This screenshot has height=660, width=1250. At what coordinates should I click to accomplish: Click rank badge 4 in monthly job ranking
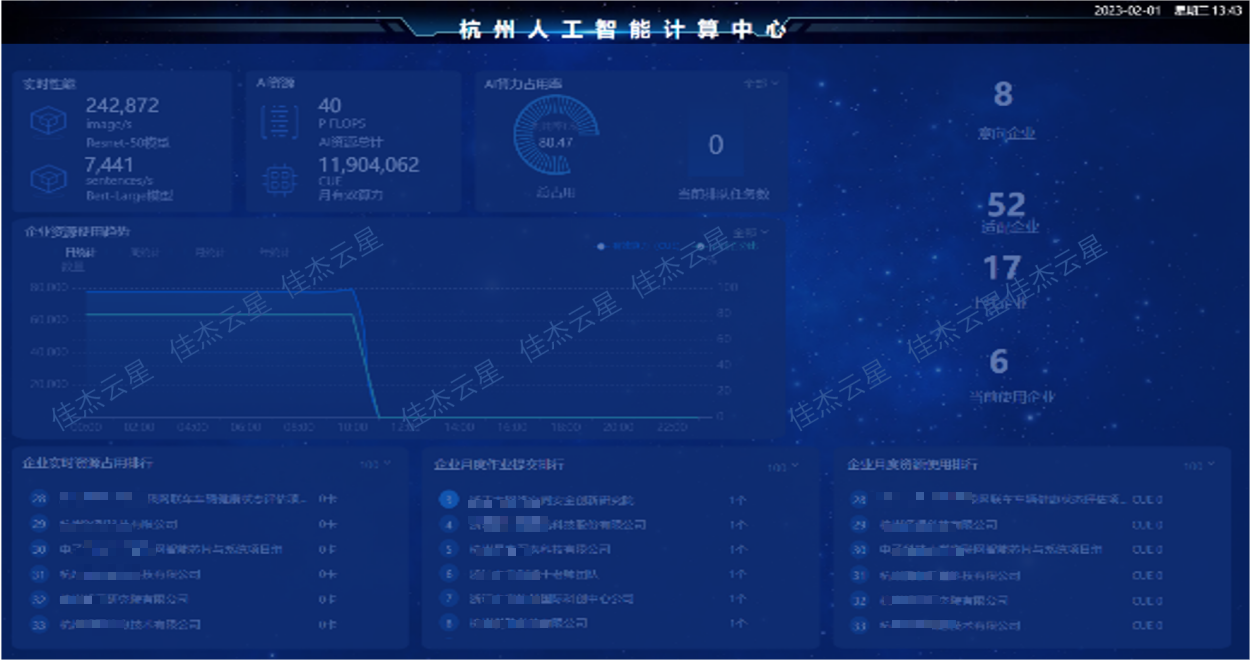point(449,524)
